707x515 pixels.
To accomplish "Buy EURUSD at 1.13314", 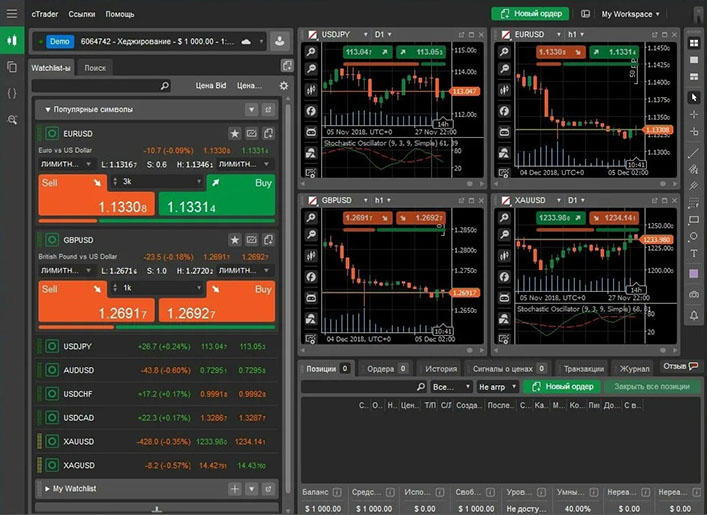I will [x=217, y=195].
